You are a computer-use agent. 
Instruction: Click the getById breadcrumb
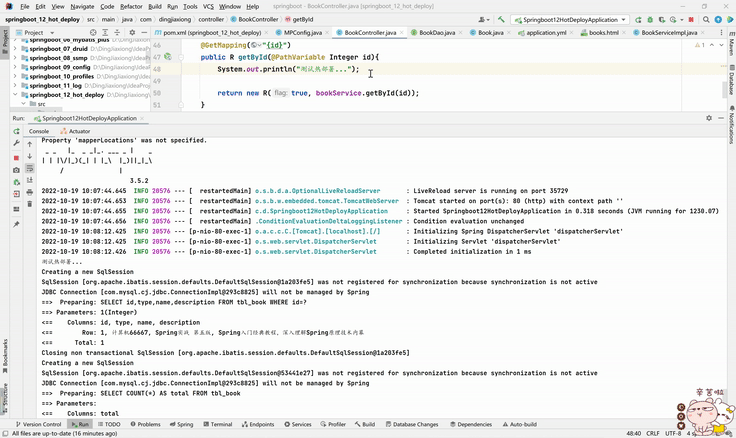coord(299,19)
